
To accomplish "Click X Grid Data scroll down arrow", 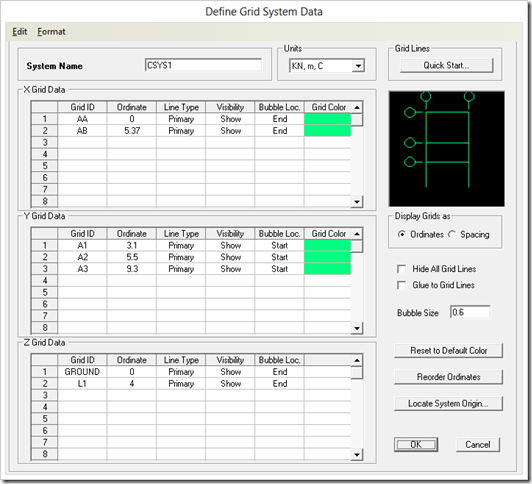I will click(357, 202).
